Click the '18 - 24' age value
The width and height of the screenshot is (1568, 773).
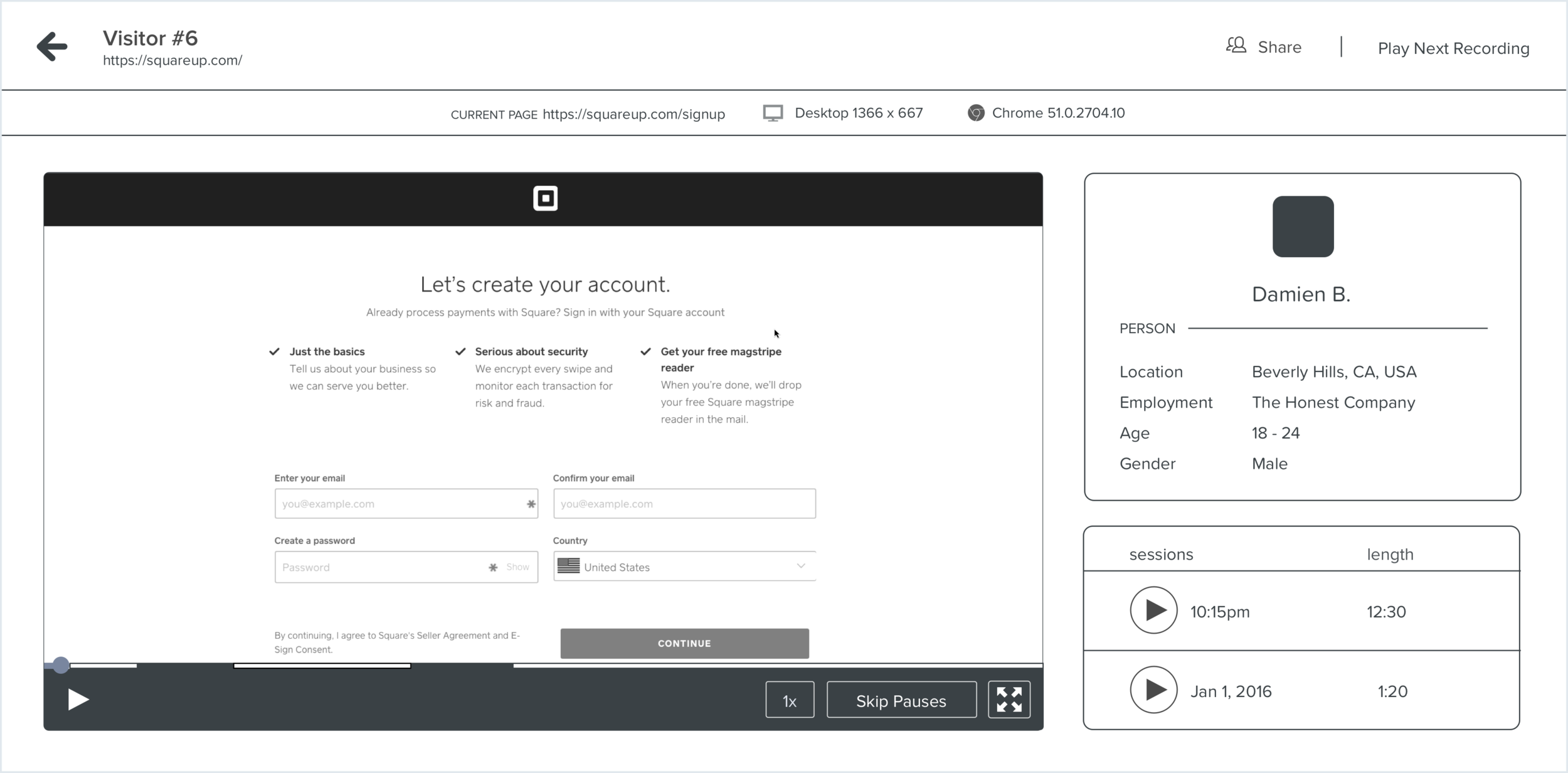(x=1276, y=433)
